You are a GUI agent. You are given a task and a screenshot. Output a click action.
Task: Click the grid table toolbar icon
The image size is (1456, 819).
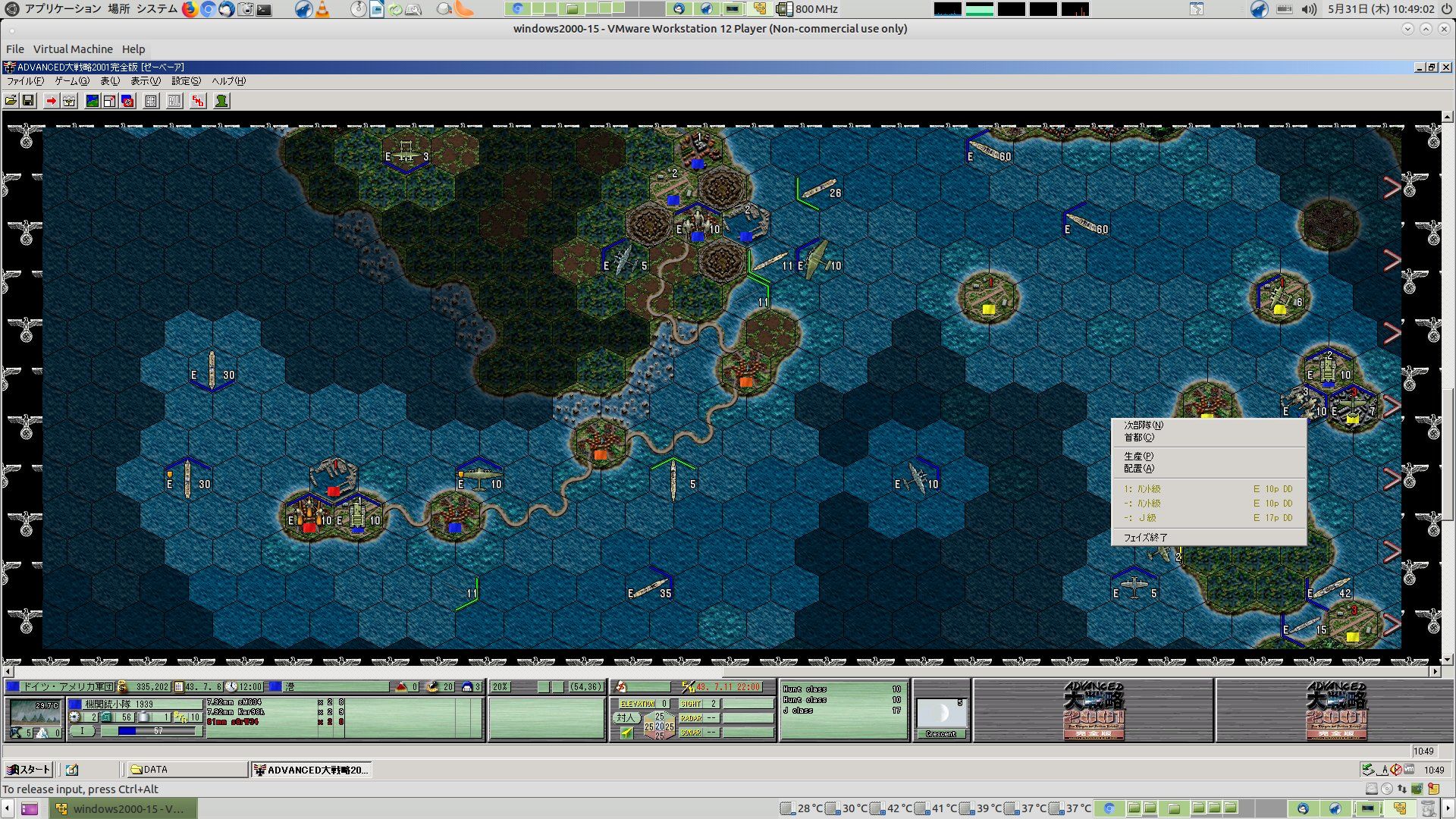tap(151, 101)
